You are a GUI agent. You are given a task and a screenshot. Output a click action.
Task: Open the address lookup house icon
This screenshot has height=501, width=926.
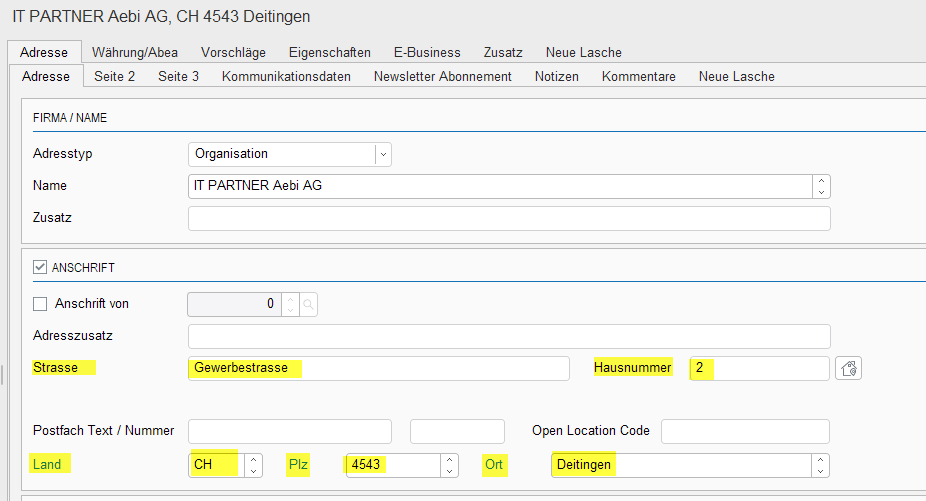tap(849, 368)
